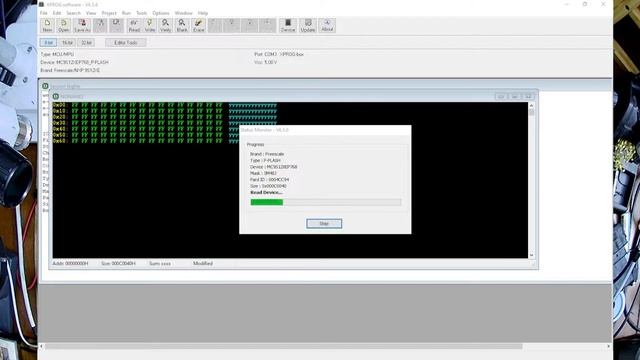
Task: Open the Search menu
Action: coord(73,13)
